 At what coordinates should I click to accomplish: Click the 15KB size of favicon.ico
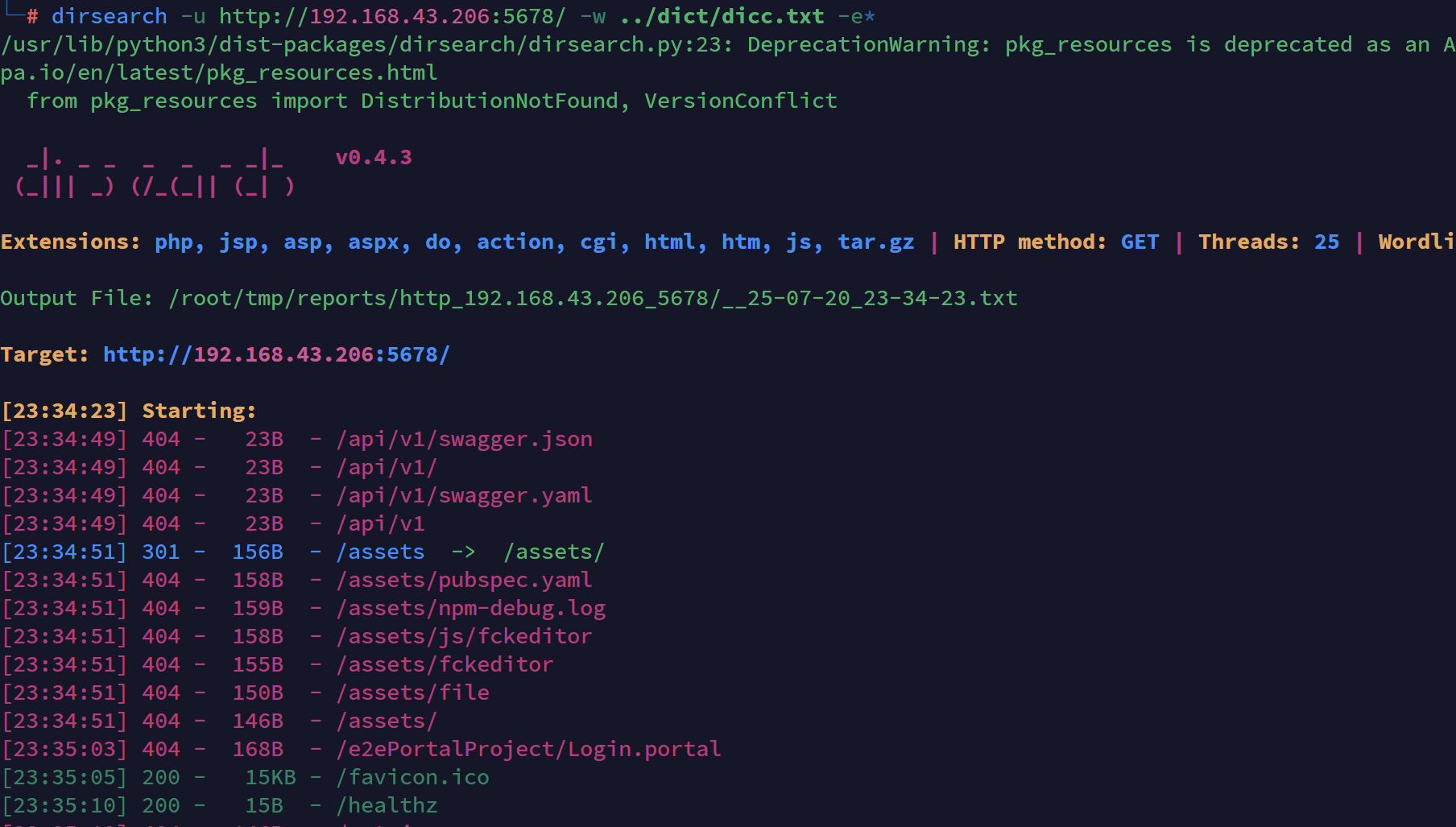[271, 777]
